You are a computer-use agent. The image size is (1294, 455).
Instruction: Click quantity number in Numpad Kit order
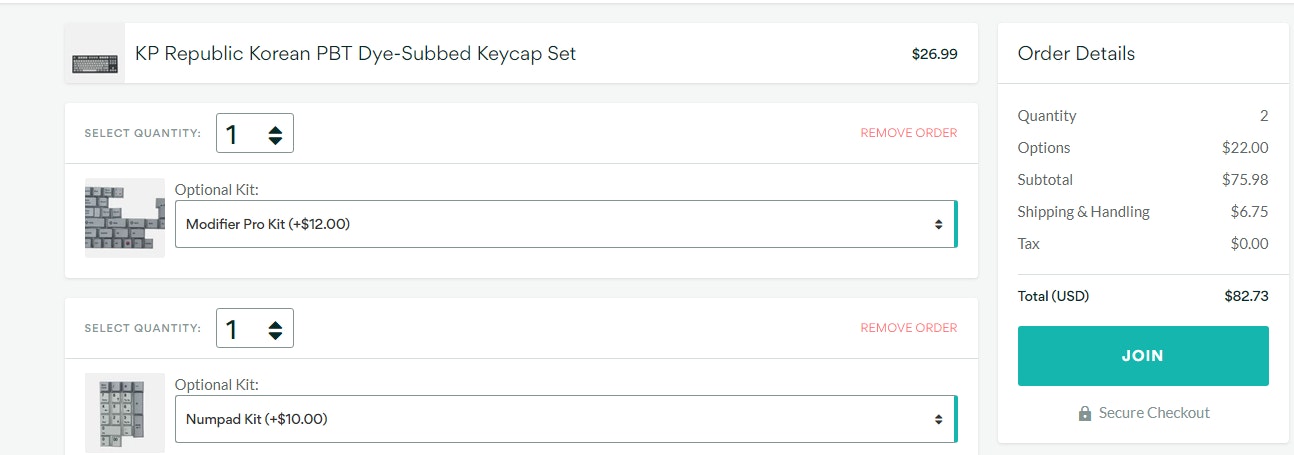point(233,329)
